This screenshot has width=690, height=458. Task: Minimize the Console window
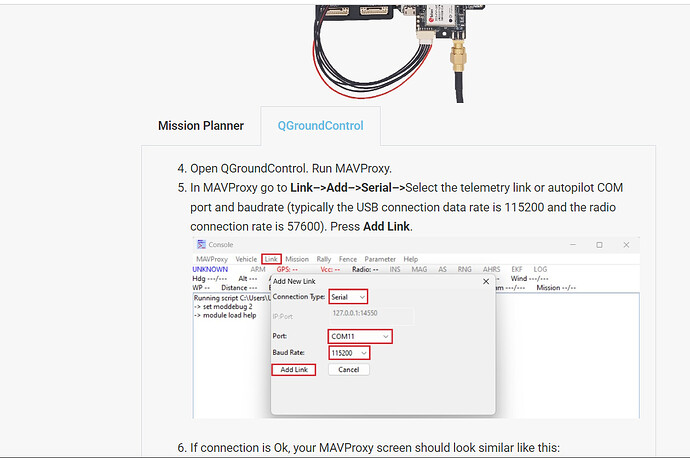coord(573,245)
